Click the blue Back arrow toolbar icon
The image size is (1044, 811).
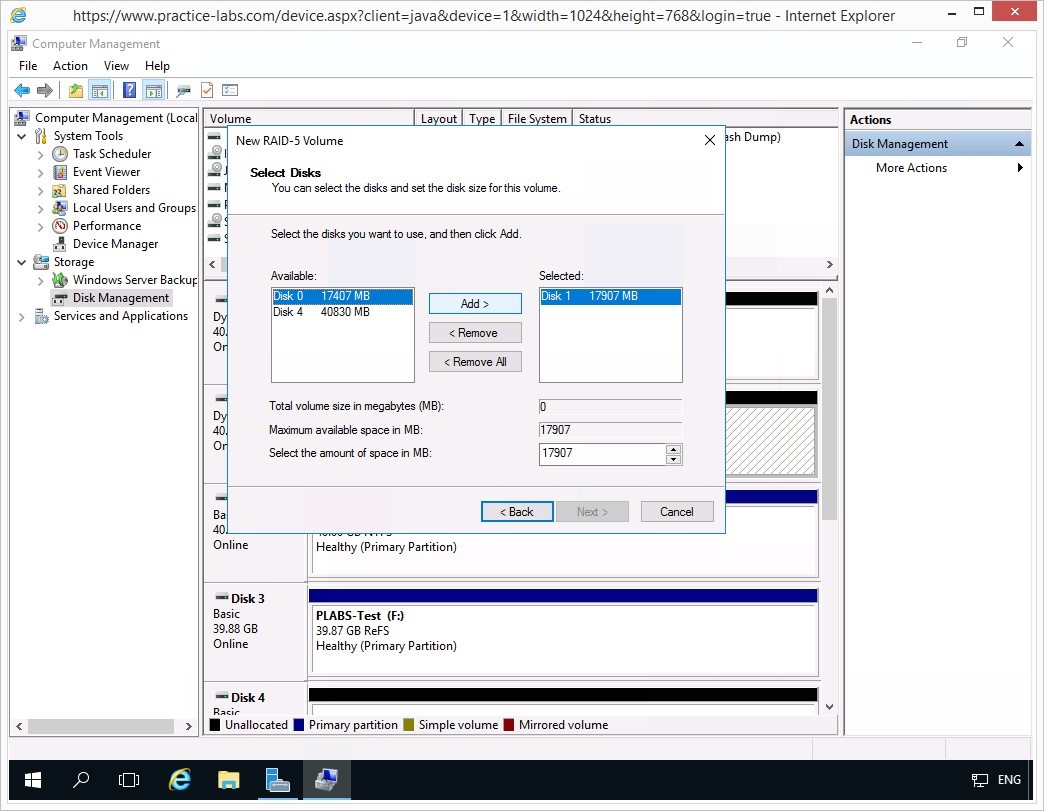click(x=21, y=90)
